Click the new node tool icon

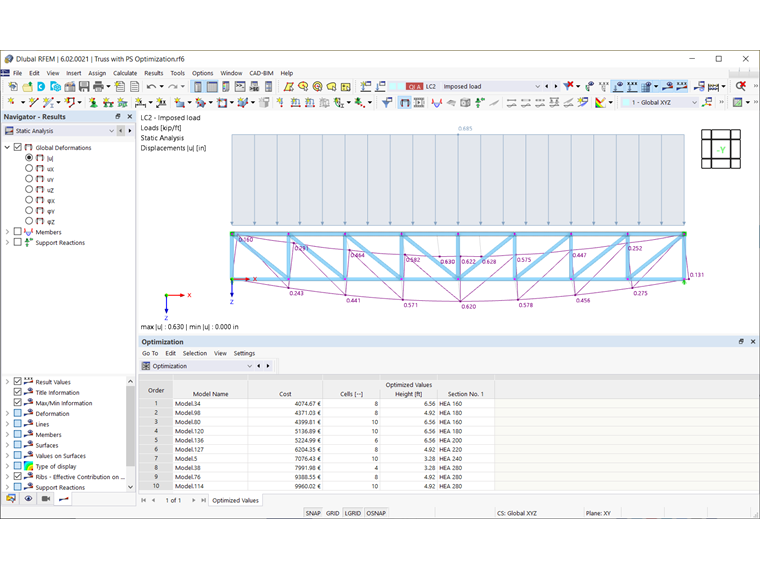point(11,102)
